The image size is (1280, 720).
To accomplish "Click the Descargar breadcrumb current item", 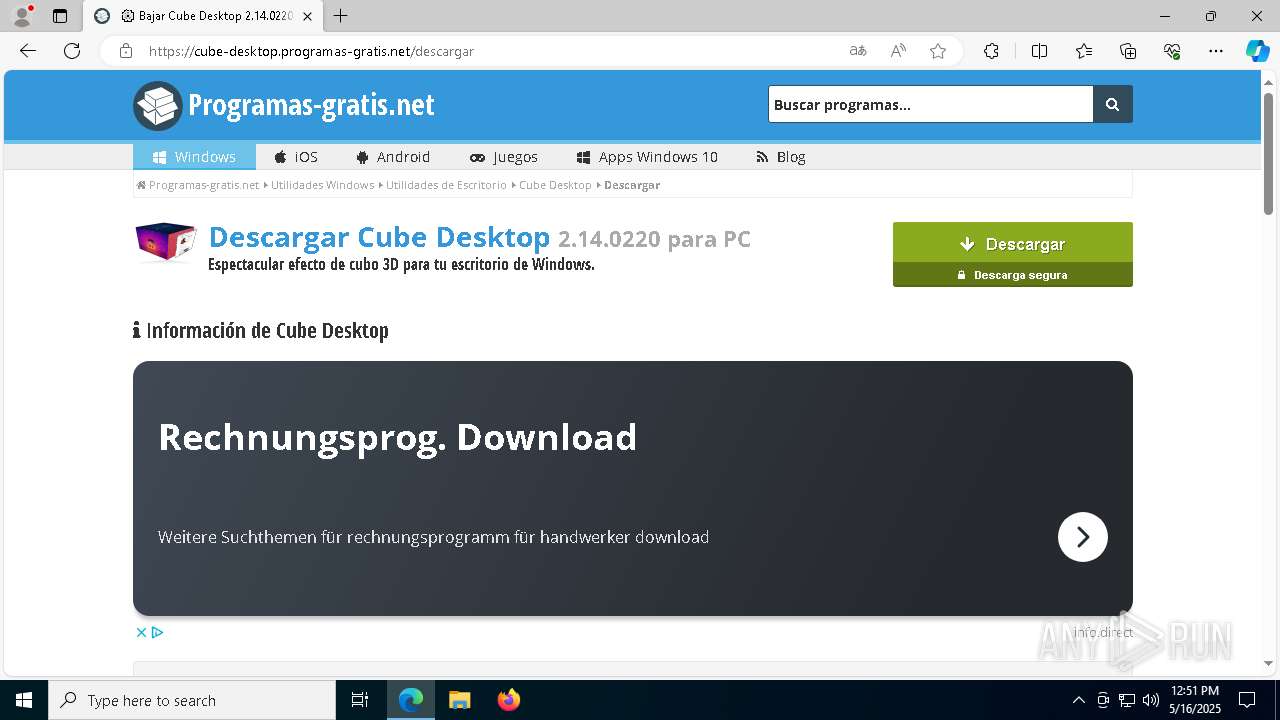I will coord(632,185).
